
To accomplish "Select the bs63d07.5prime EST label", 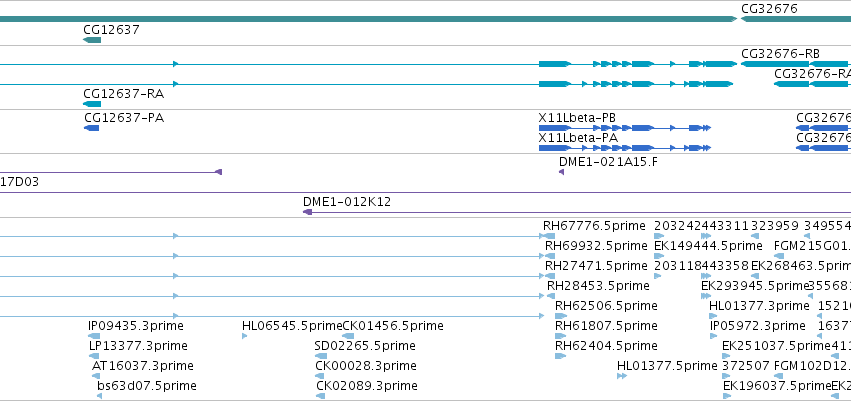I will 147,386.
